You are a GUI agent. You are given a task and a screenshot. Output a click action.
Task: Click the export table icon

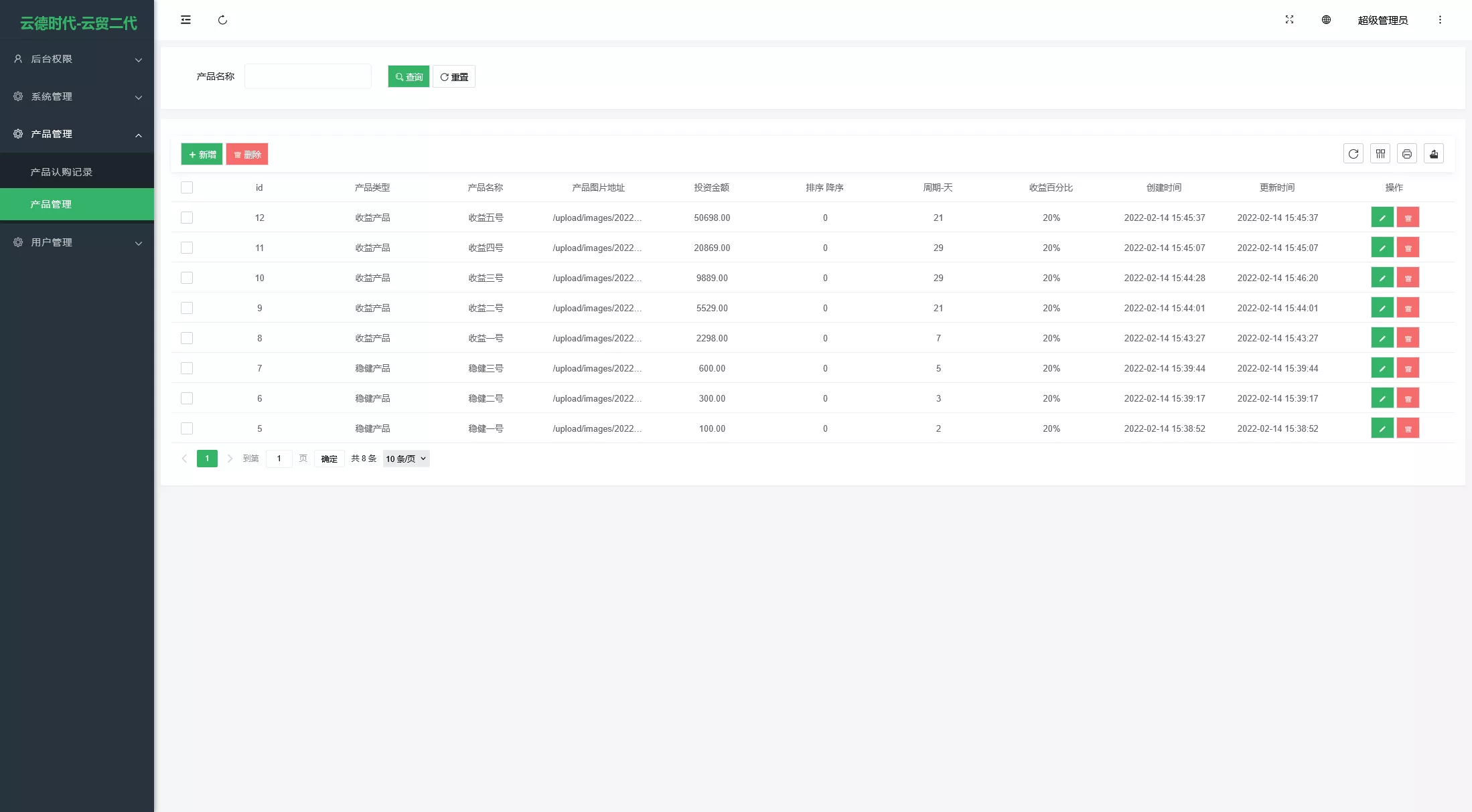pos(1434,154)
